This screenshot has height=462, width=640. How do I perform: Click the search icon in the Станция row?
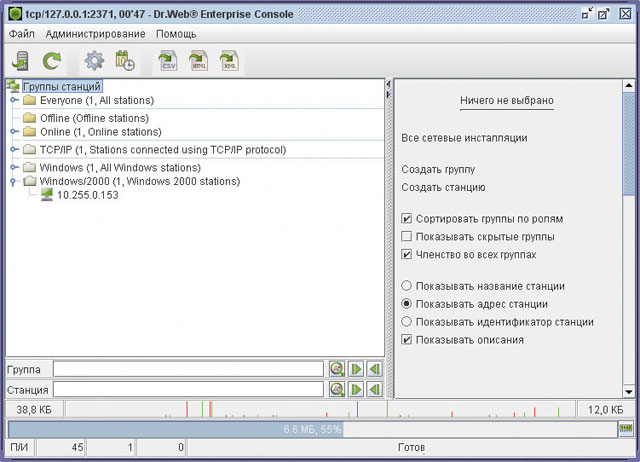click(x=337, y=389)
